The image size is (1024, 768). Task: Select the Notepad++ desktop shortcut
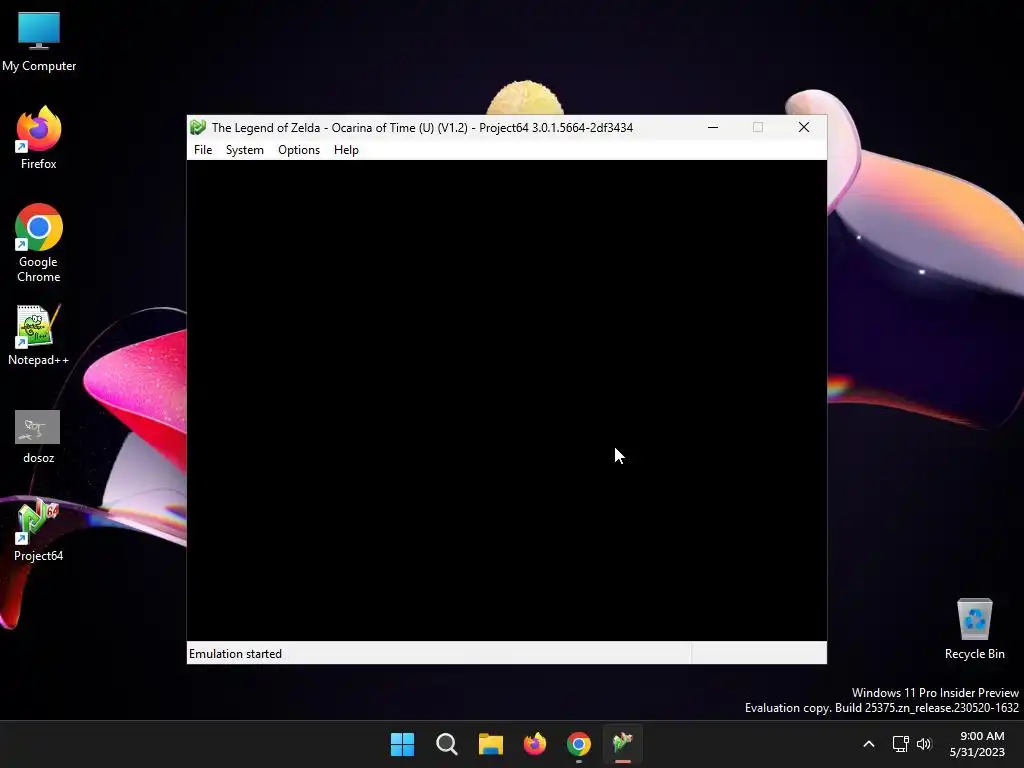point(39,335)
